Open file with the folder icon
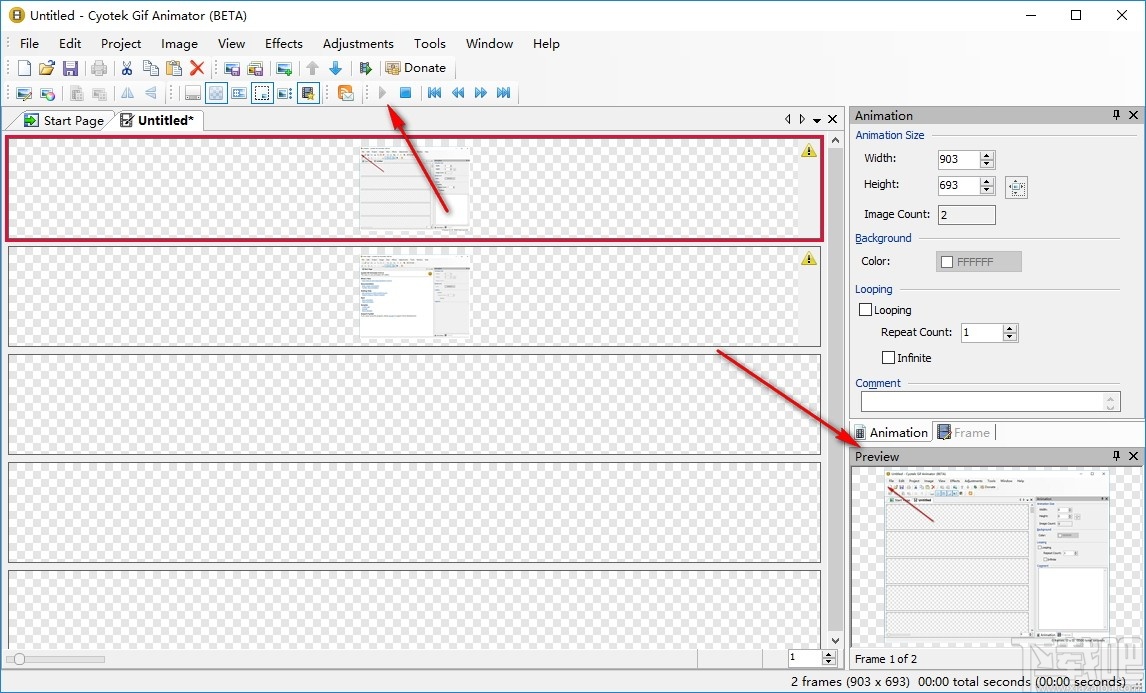 pyautogui.click(x=47, y=68)
